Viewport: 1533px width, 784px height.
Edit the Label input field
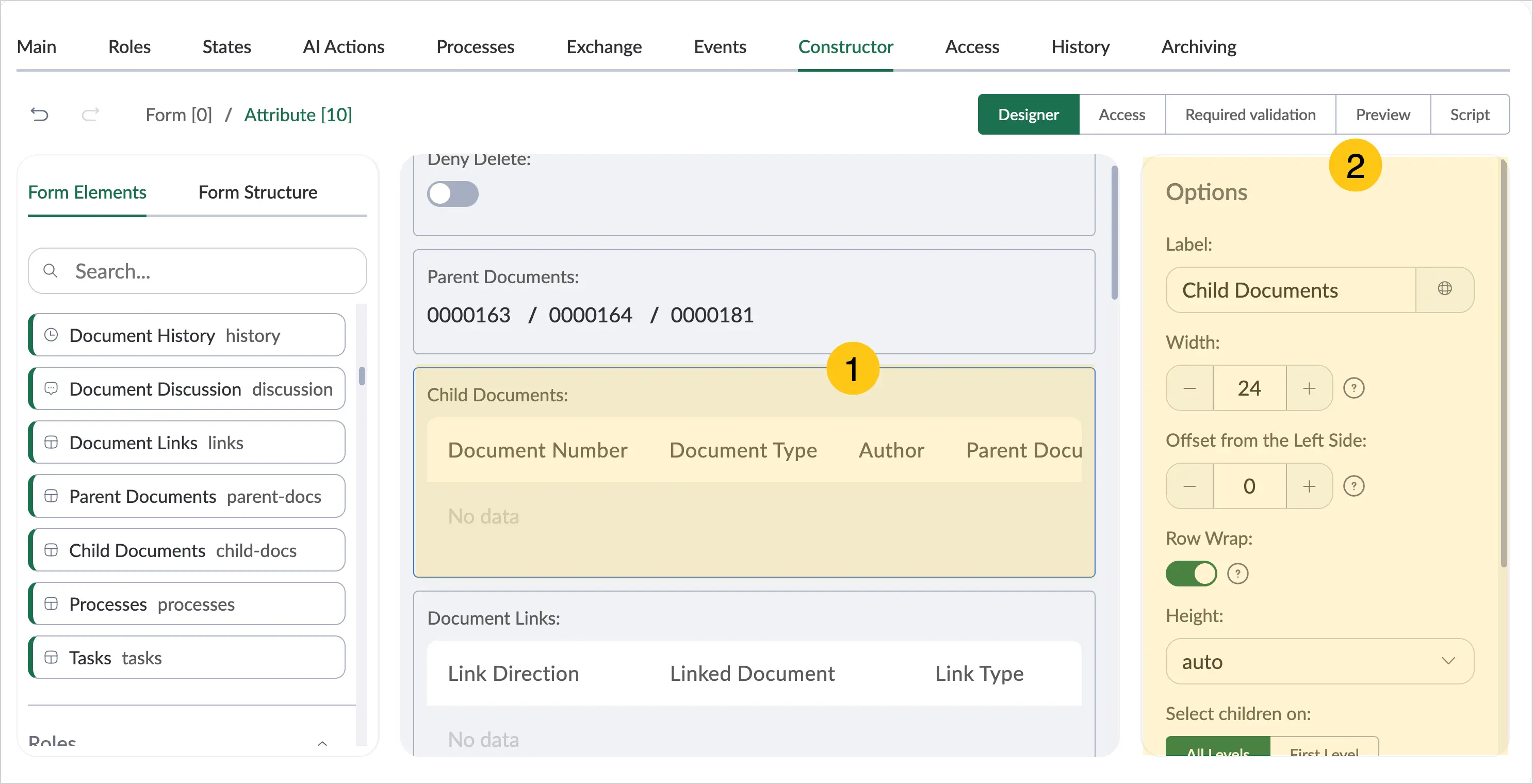tap(1291, 289)
